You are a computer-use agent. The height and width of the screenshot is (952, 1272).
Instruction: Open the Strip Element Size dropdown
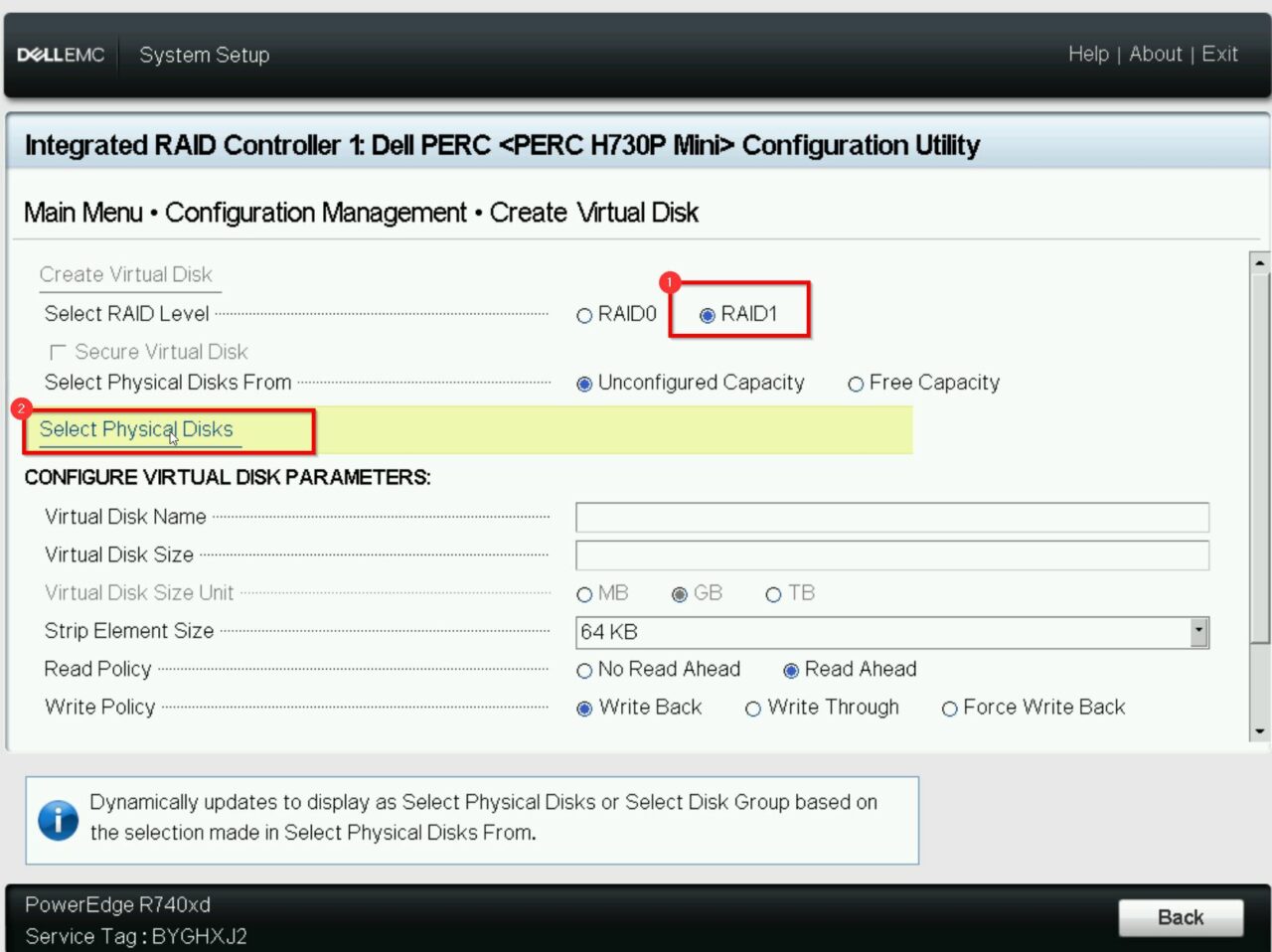[1198, 632]
